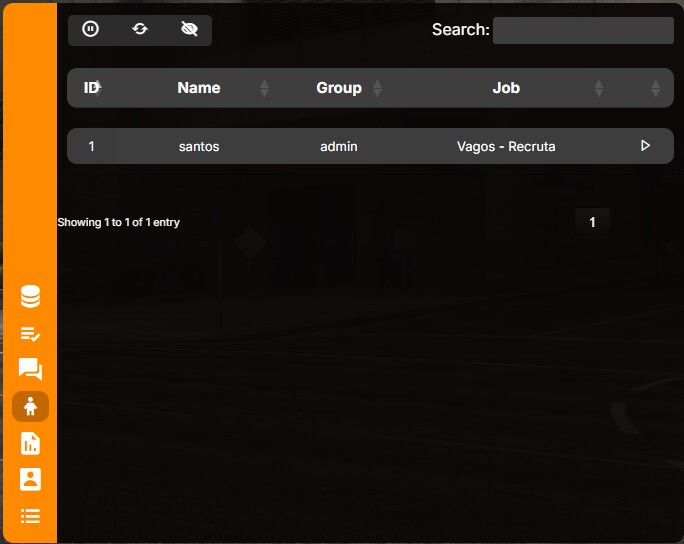The image size is (684, 544).
Task: Toggle the crossed-out eye visibility icon
Action: 189,29
